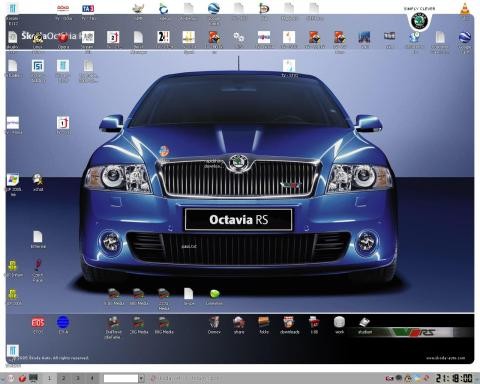The width and height of the screenshot is (480, 384).
Task: Open the foldy folder icon
Action: pyautogui.click(x=264, y=322)
